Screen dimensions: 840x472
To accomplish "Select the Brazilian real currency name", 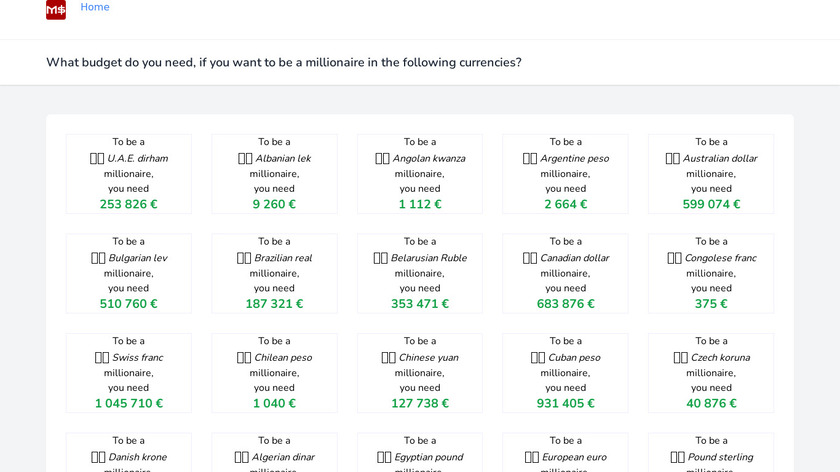I will (x=283, y=258).
